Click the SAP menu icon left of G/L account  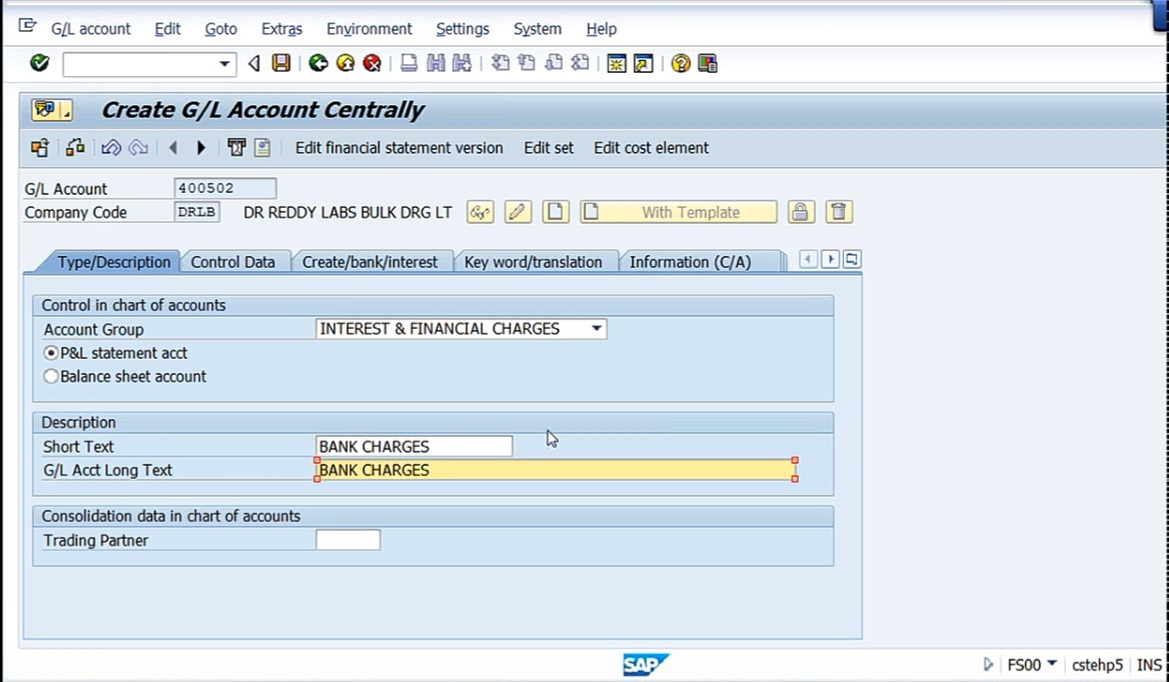tap(28, 27)
